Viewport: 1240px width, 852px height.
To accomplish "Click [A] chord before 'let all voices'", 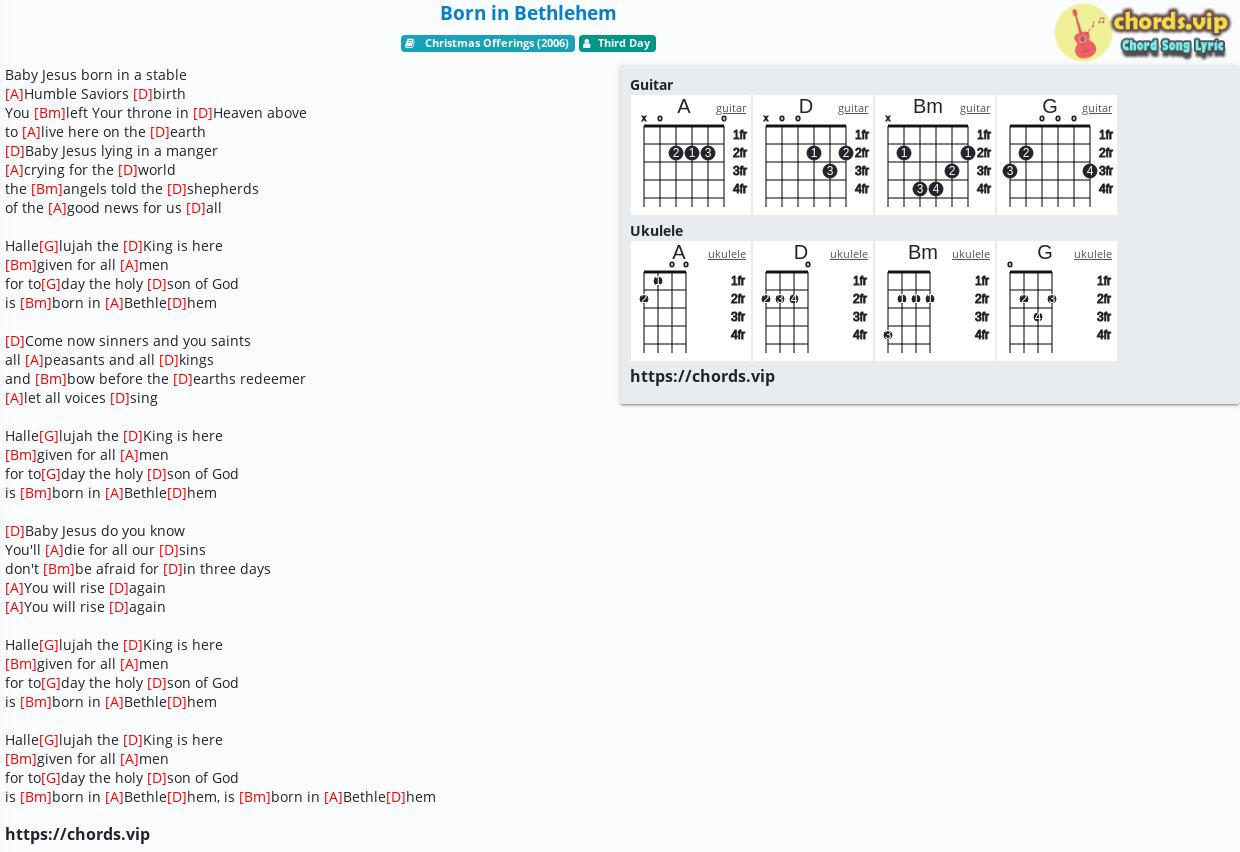I will tap(14, 398).
